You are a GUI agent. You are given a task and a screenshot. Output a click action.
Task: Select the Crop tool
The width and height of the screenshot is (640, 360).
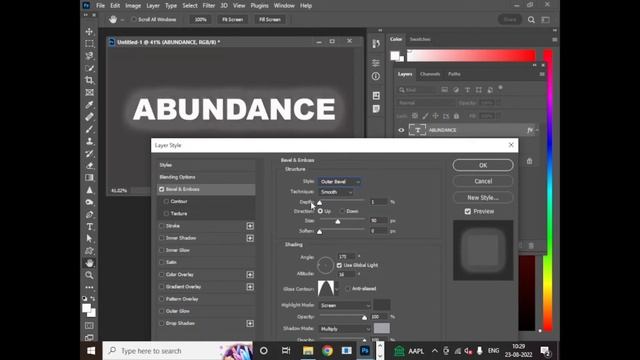89,80
